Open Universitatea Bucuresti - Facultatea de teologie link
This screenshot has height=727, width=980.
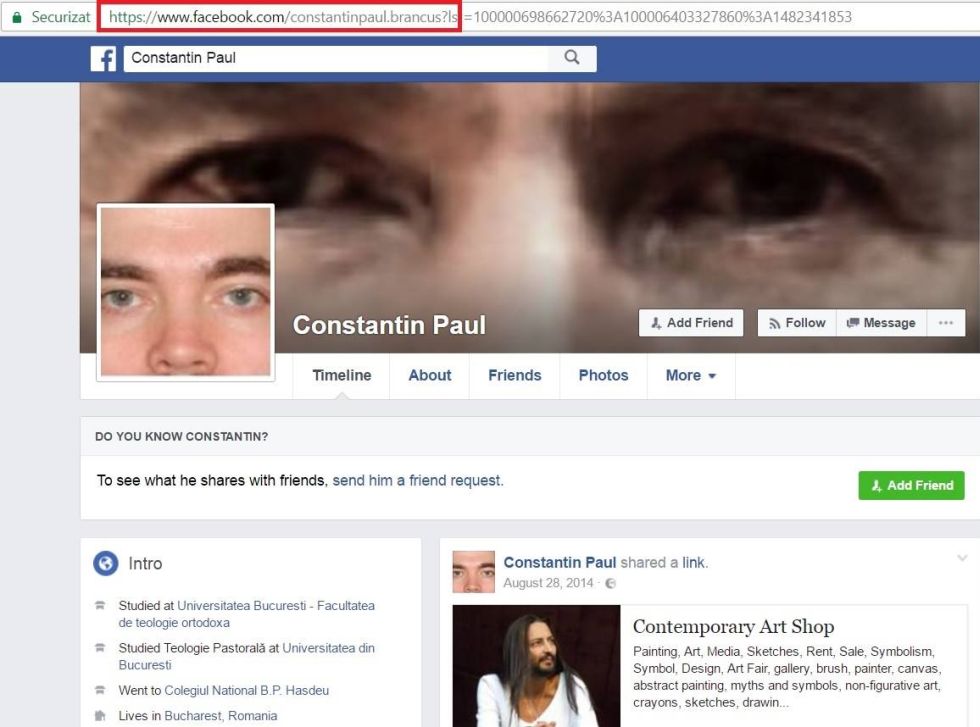point(246,614)
